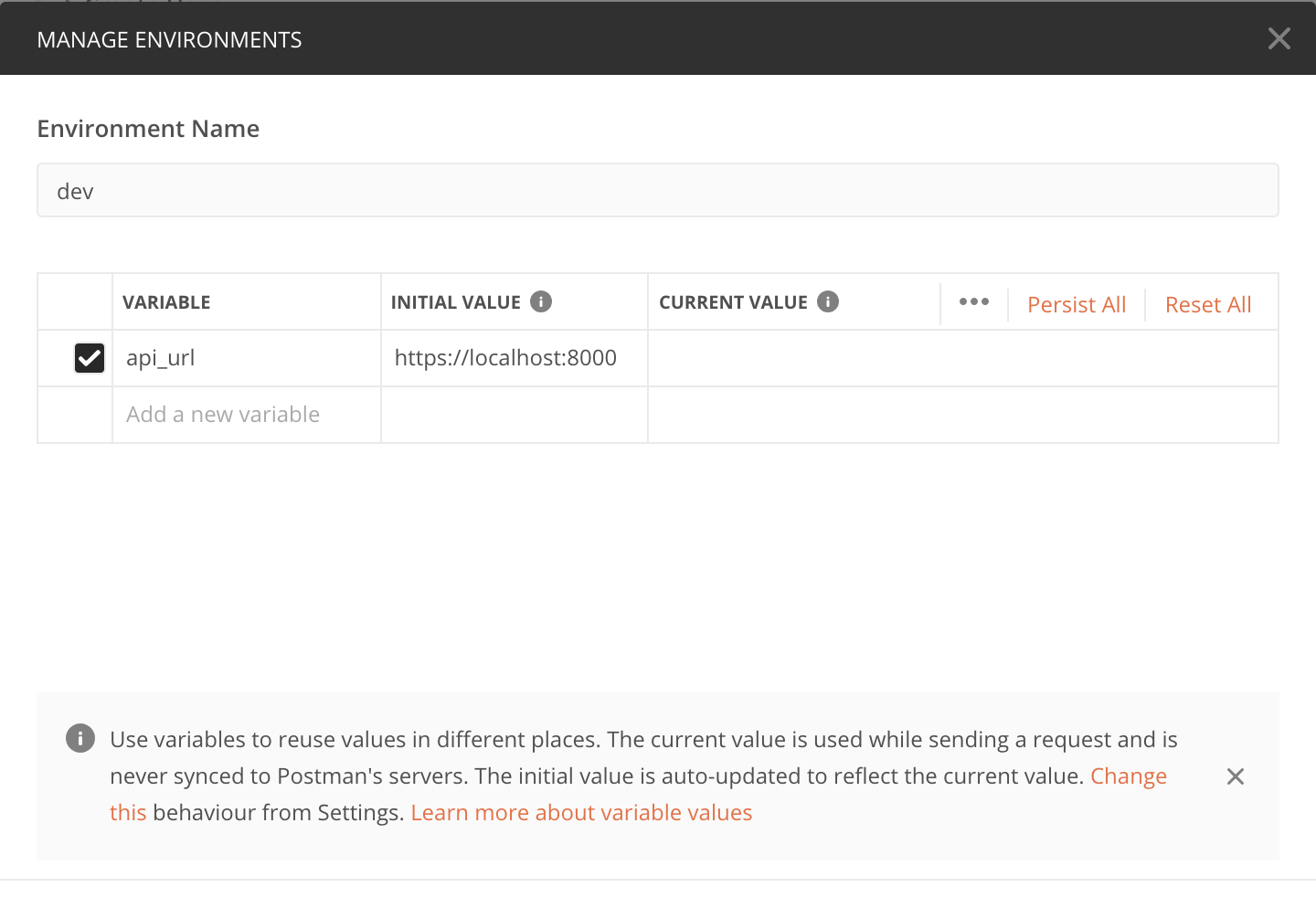Uncheck the api_url variable checkbox
Image resolution: width=1316 pixels, height=897 pixels.
pos(90,358)
